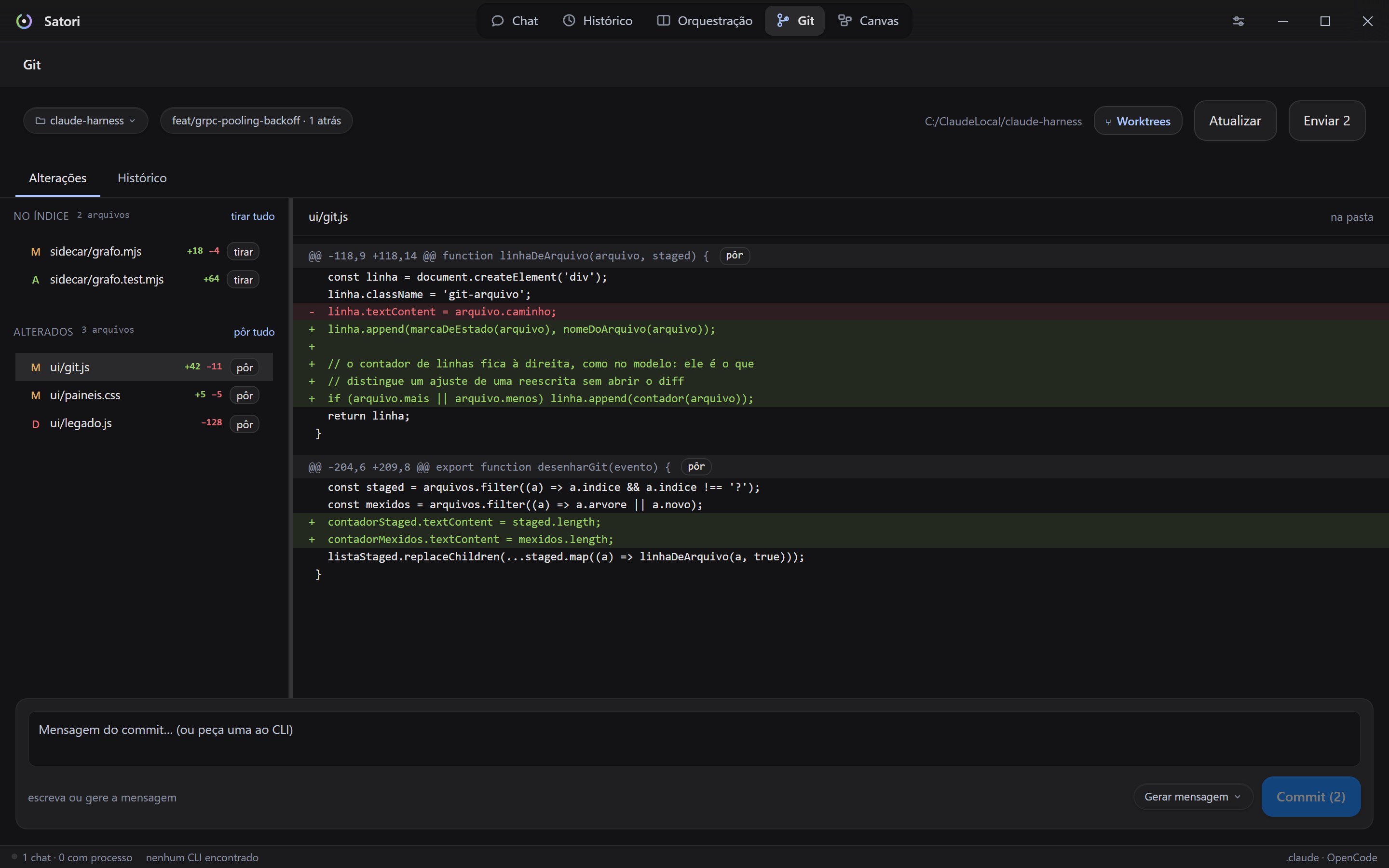Click the Commit (2) button
The image size is (1389, 868).
[1310, 797]
